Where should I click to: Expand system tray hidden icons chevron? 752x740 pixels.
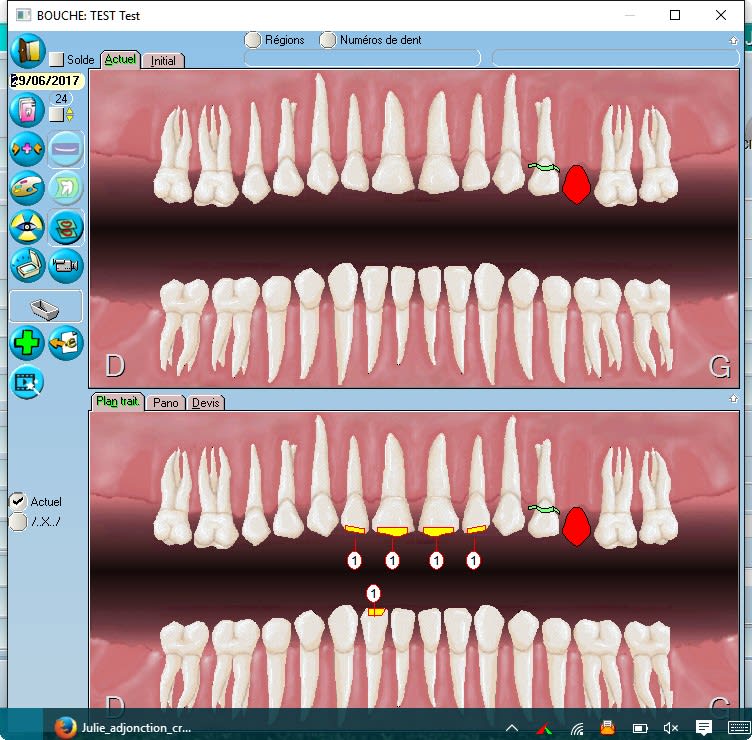[x=512, y=727]
